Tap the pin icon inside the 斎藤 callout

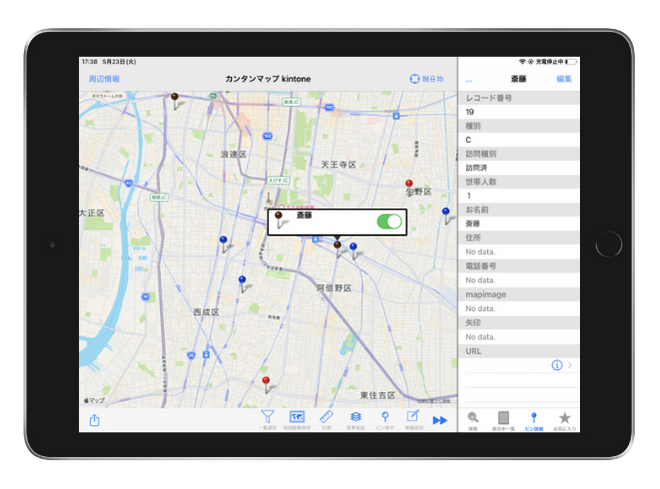click(280, 220)
